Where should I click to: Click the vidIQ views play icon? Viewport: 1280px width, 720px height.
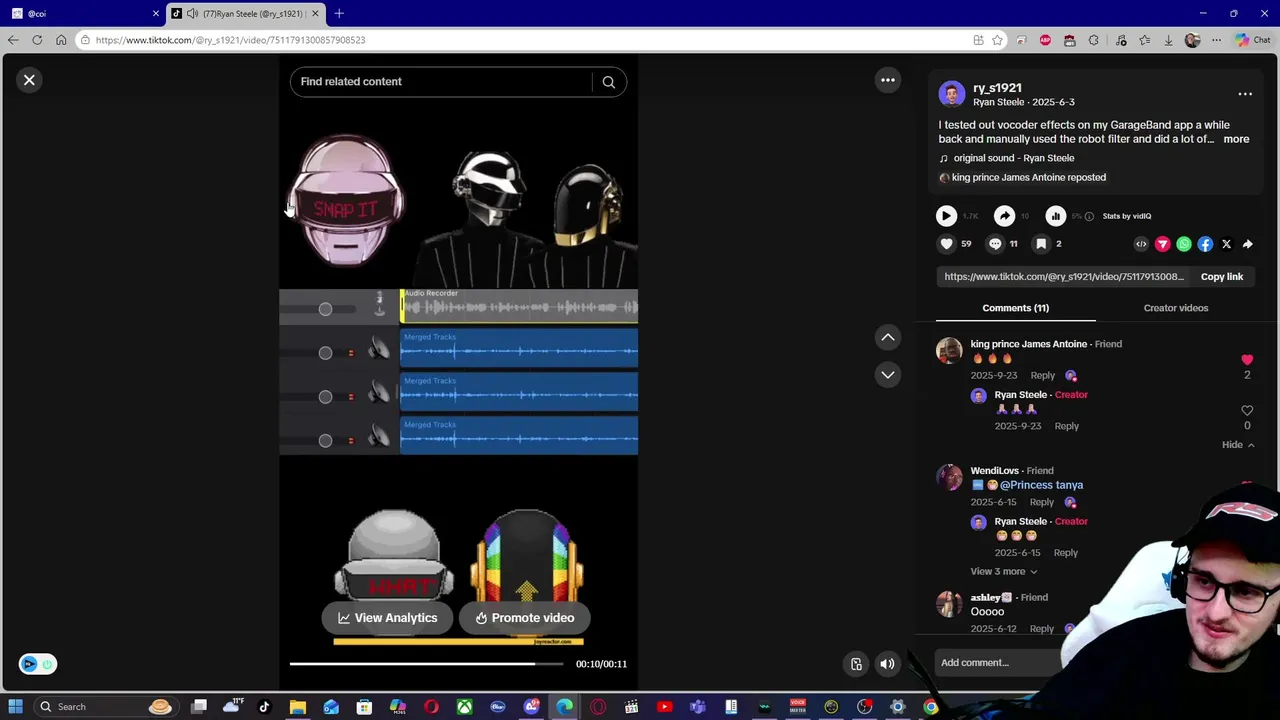(x=946, y=216)
